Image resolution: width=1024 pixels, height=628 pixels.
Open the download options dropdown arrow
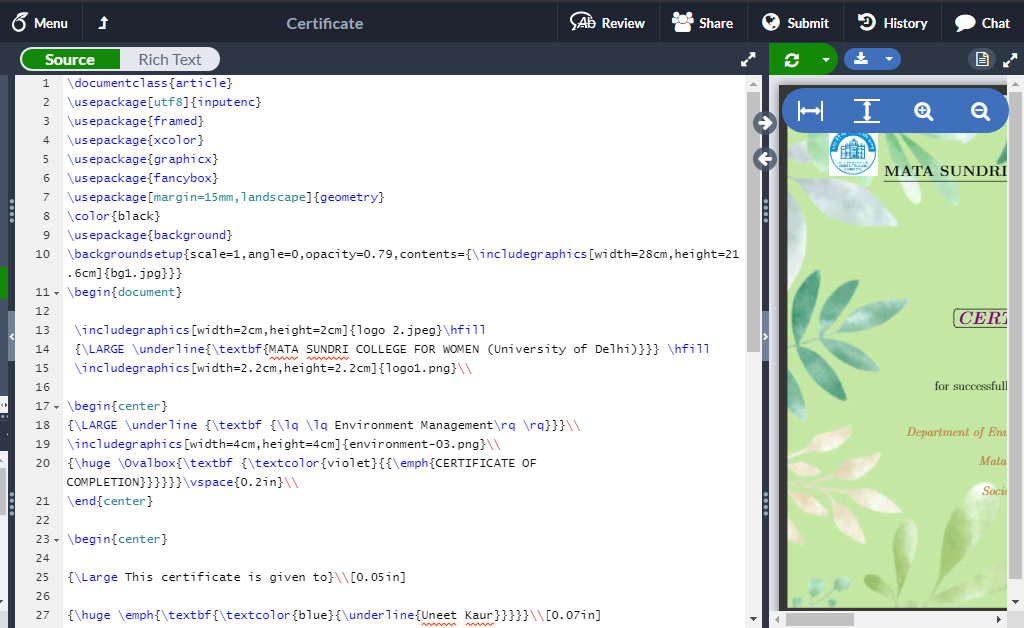click(x=889, y=59)
